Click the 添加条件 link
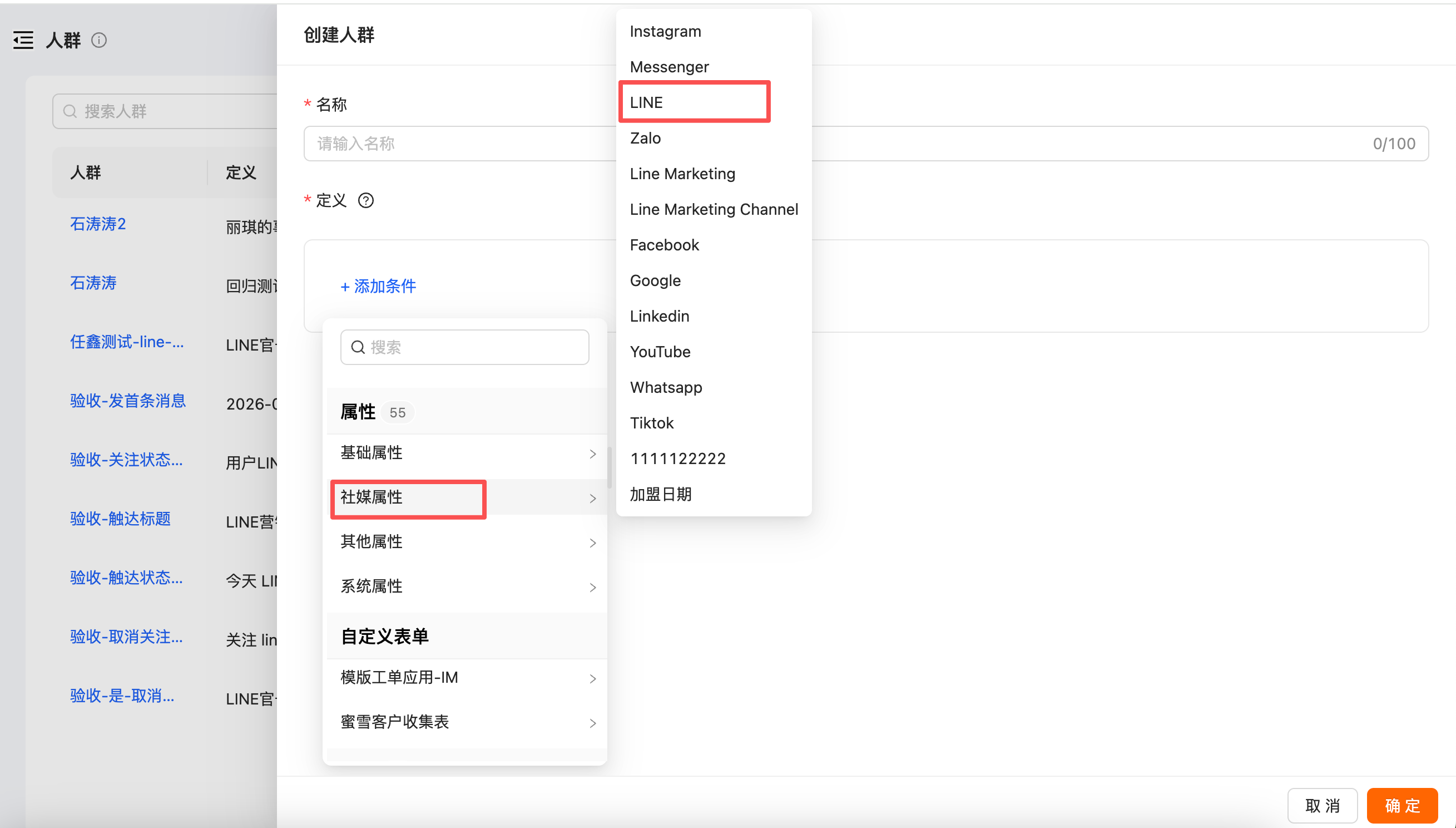Image resolution: width=1456 pixels, height=828 pixels. pos(379,286)
